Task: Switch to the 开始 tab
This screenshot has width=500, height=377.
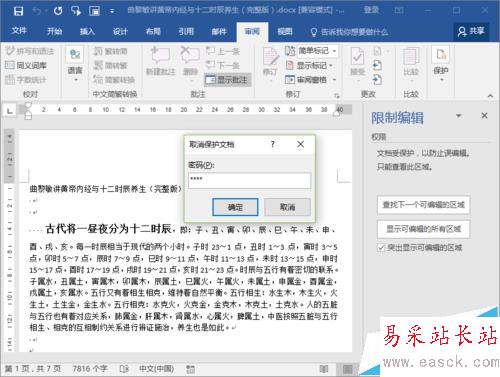Action: pos(54,31)
